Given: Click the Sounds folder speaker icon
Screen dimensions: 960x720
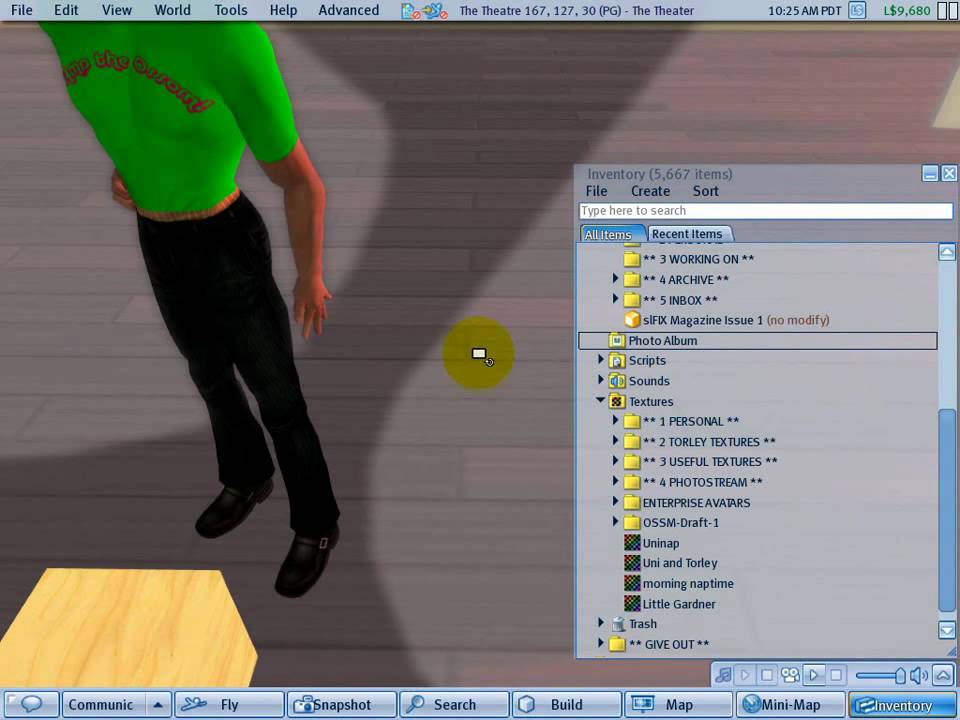Looking at the screenshot, I should pyautogui.click(x=617, y=381).
